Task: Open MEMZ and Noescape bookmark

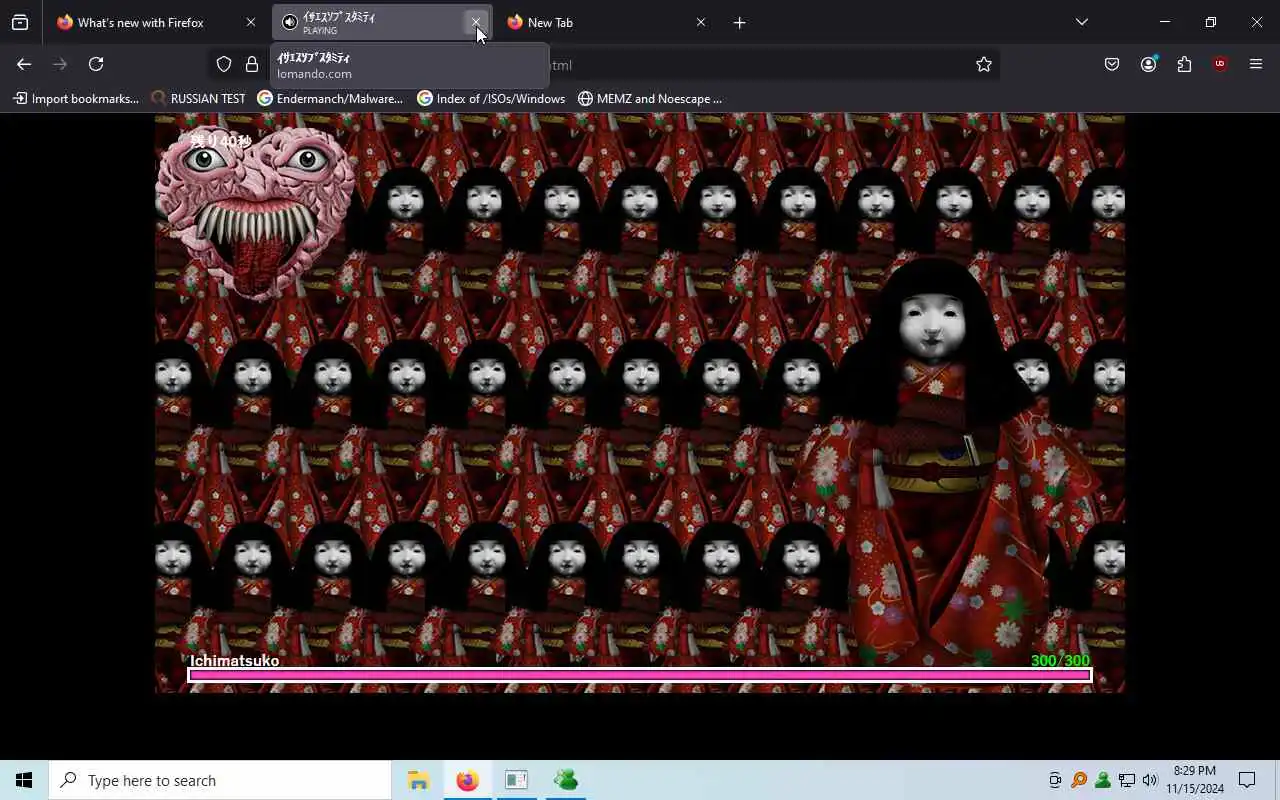Action: 650,98
